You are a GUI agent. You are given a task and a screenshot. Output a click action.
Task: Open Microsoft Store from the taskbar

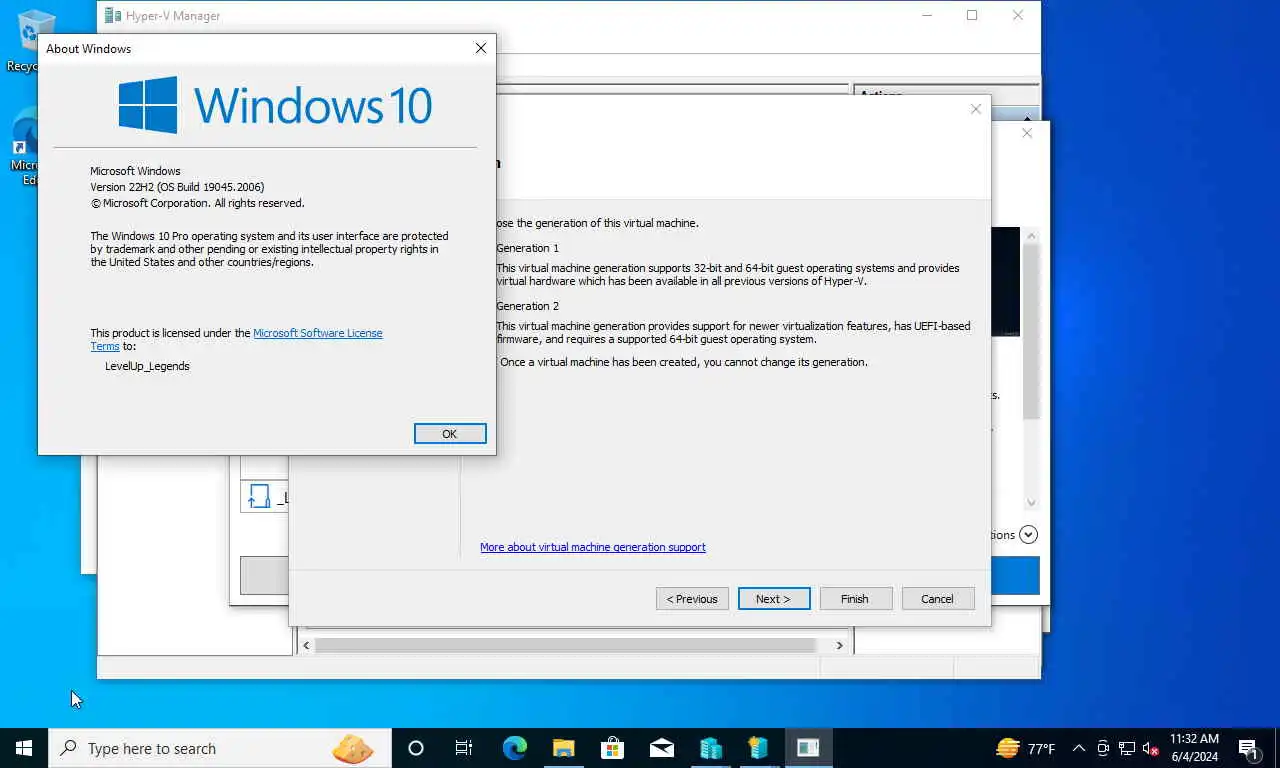point(612,748)
